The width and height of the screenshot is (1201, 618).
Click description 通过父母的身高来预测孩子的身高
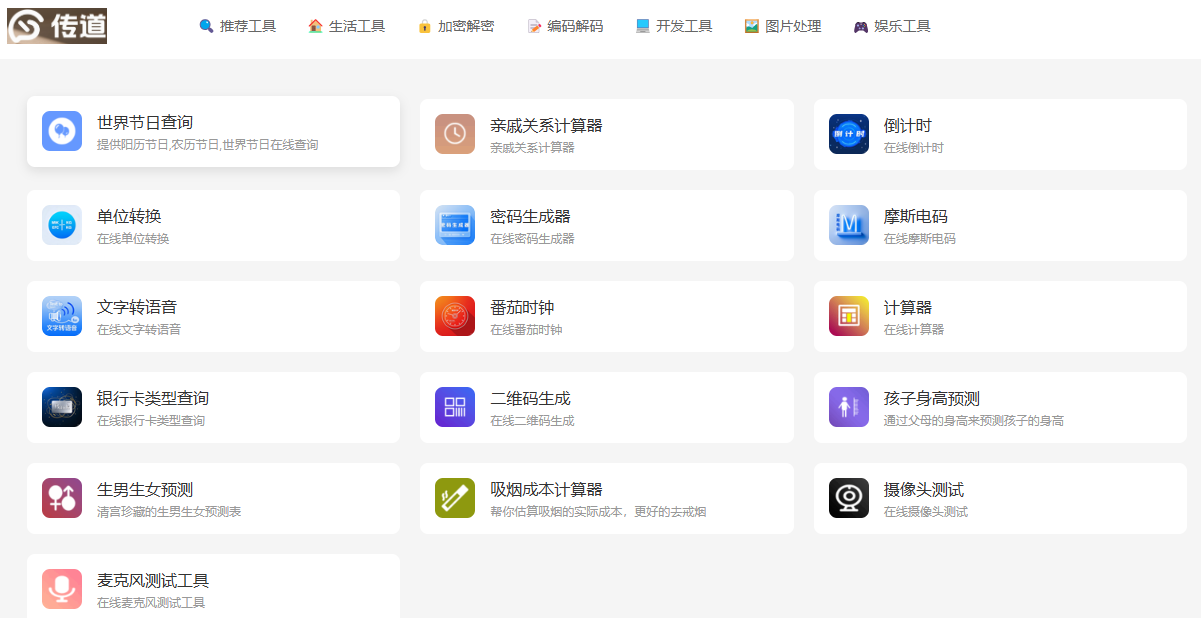[974, 421]
